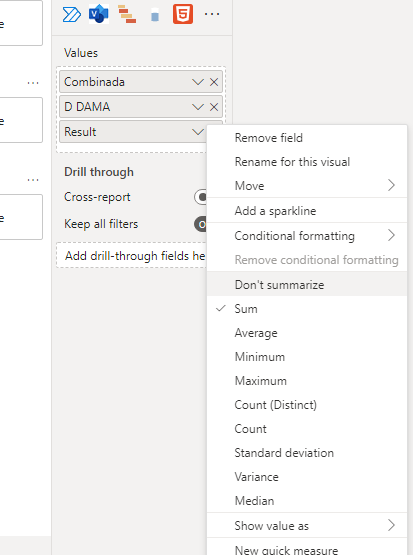Open the upper ellipsis on left panel

point(33,83)
